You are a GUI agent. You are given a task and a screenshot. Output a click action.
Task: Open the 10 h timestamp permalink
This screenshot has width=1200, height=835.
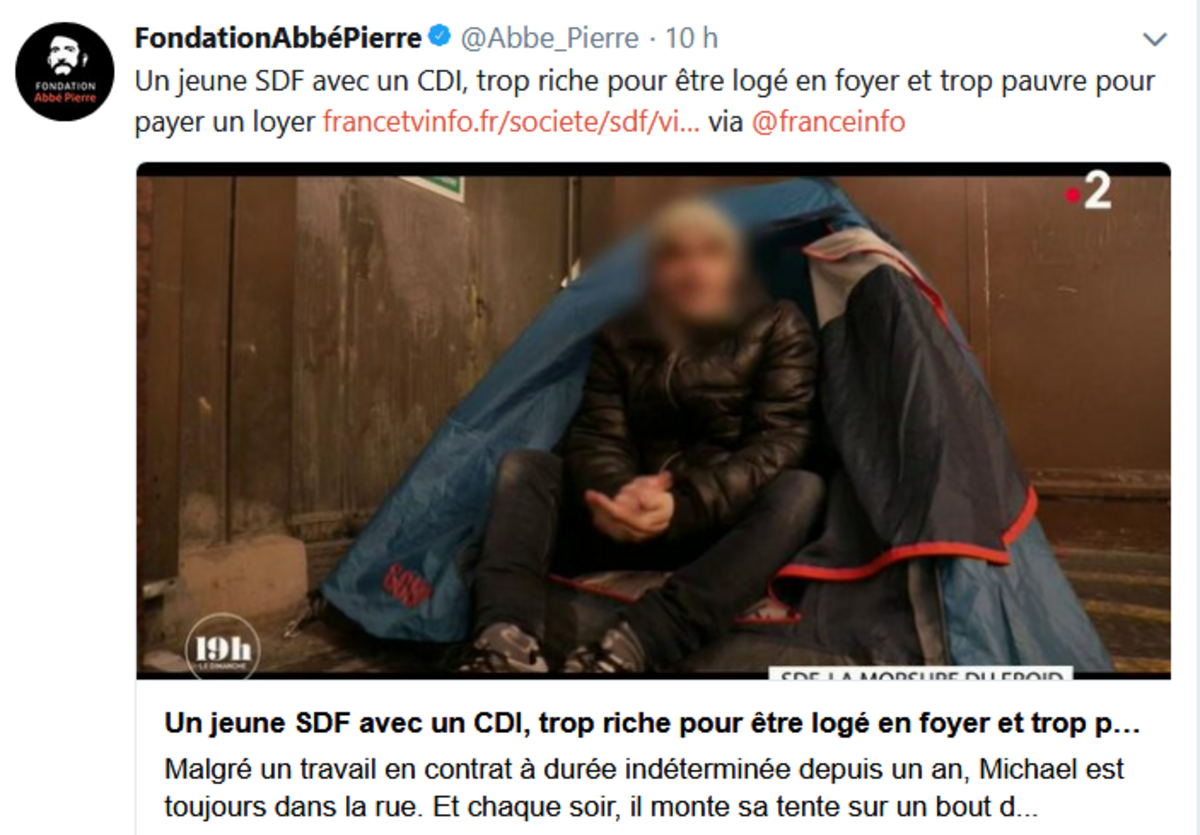click(x=692, y=38)
